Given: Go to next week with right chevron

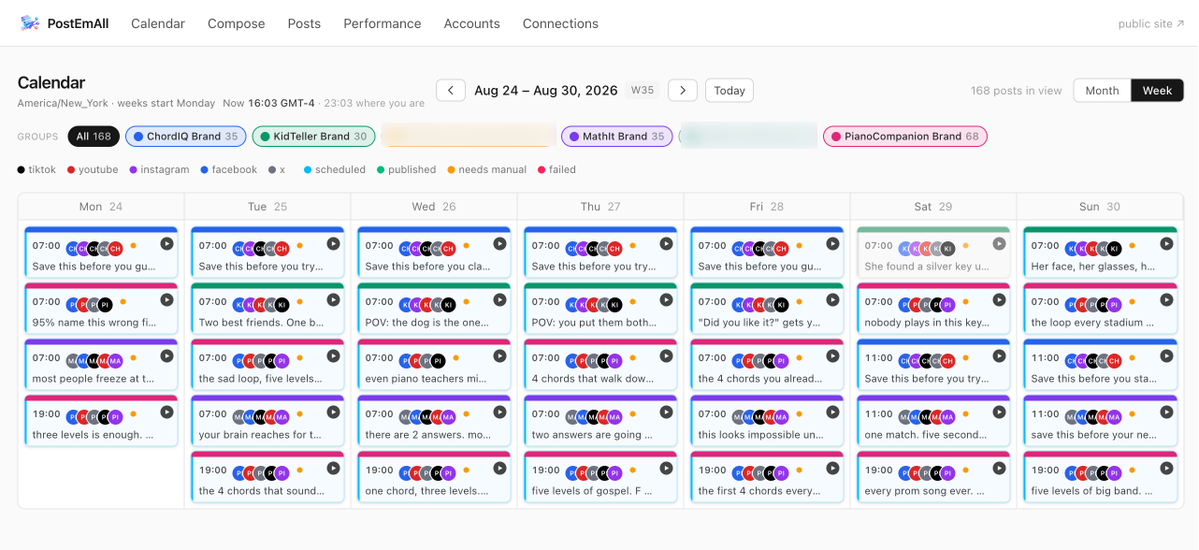Looking at the screenshot, I should coord(683,90).
